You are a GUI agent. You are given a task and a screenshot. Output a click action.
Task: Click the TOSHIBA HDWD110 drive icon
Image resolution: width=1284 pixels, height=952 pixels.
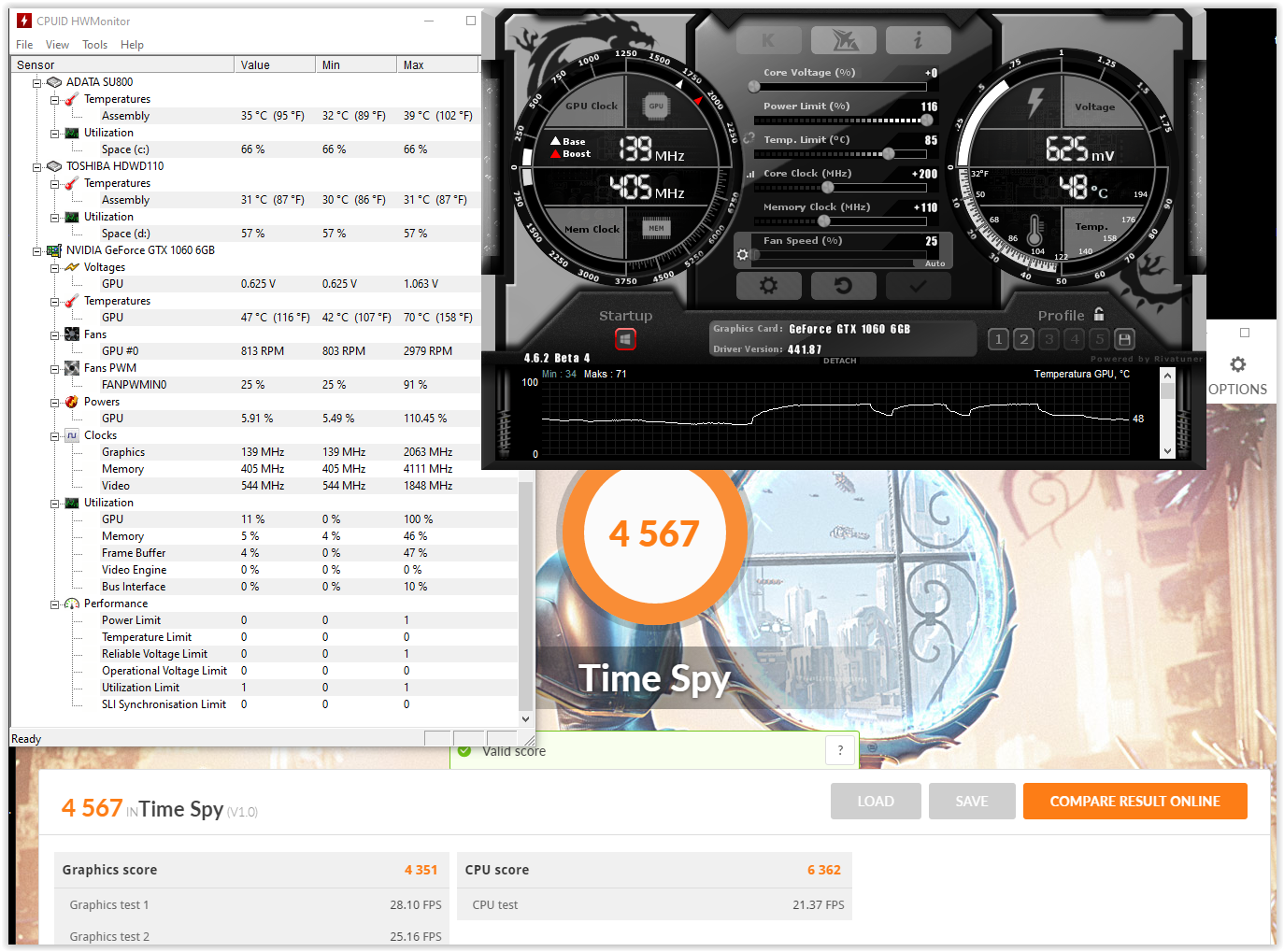click(x=54, y=166)
